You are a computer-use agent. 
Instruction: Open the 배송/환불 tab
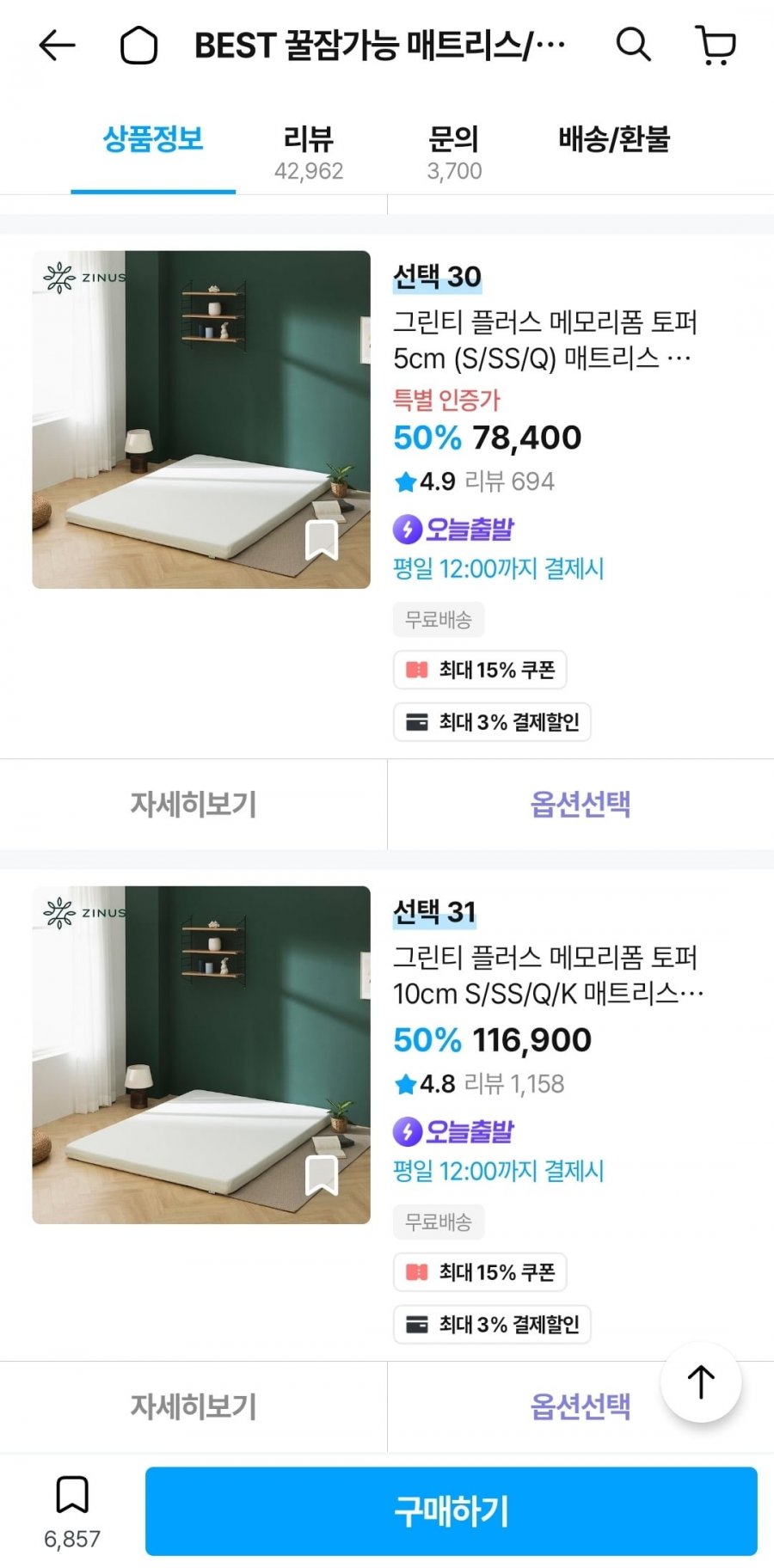[614, 140]
